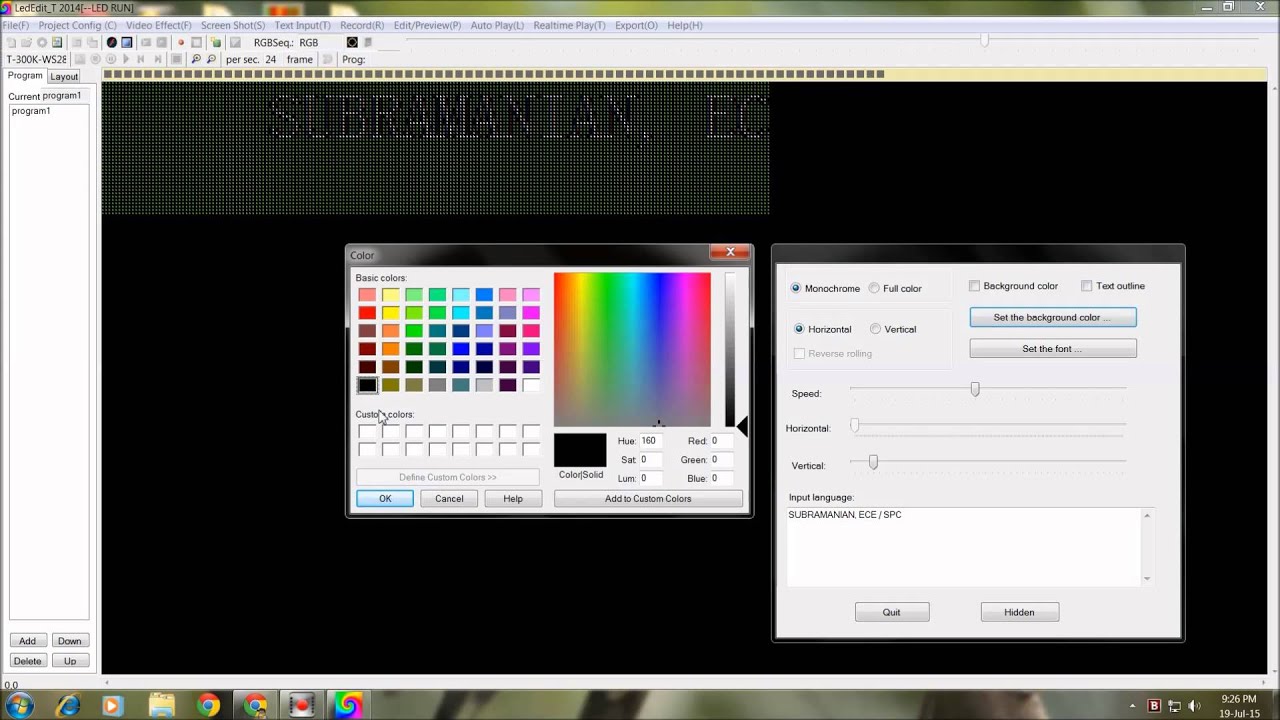Screen dimensions: 1280x720
Task: Open the Export(O) menu
Action: pos(636,25)
